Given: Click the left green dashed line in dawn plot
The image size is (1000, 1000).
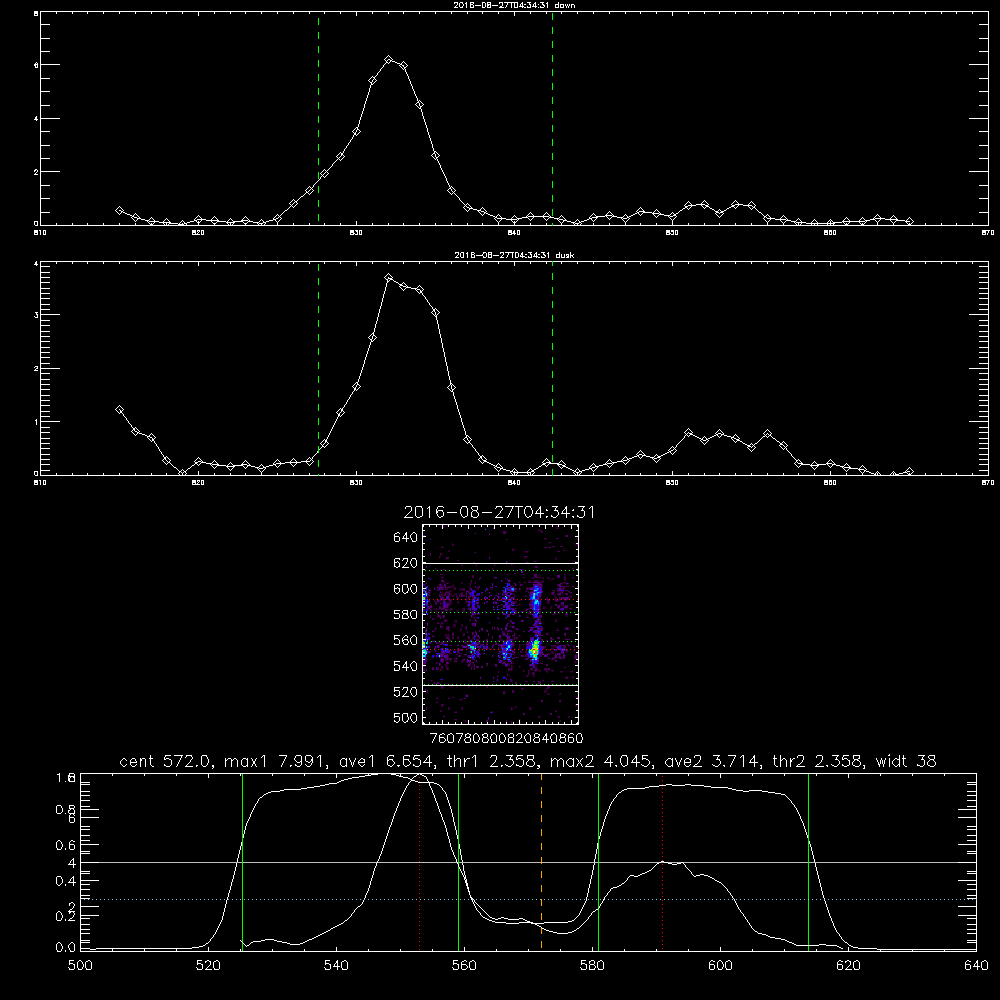Looking at the screenshot, I should [x=318, y=118].
